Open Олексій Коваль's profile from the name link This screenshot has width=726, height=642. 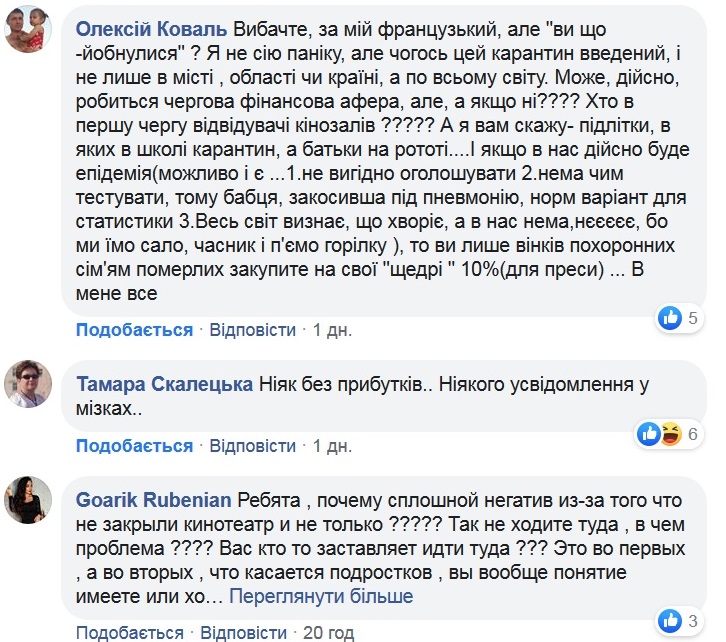click(151, 29)
